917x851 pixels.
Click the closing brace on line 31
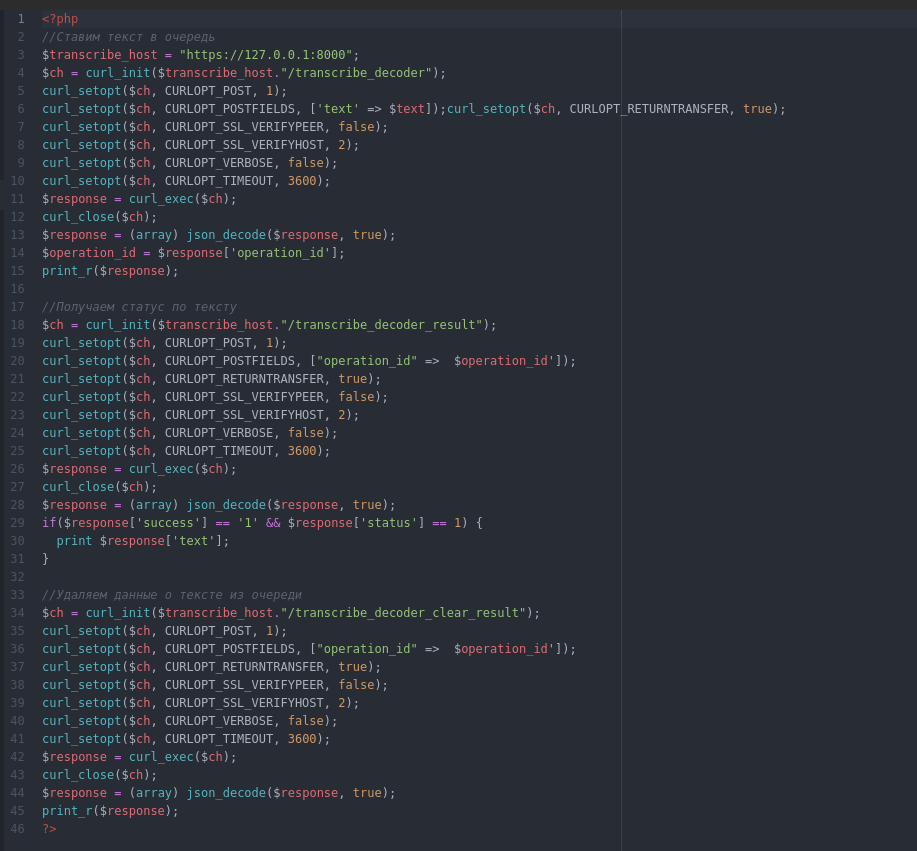[45, 559]
